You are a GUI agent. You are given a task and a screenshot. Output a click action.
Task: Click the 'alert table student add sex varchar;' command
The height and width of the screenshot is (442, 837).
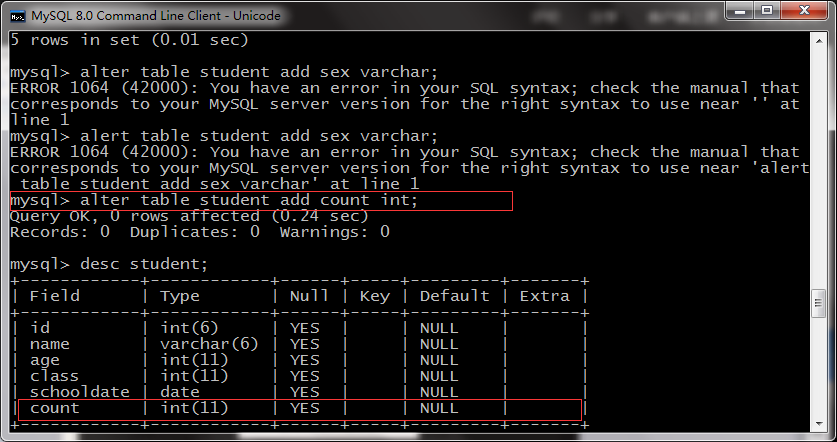click(x=259, y=136)
